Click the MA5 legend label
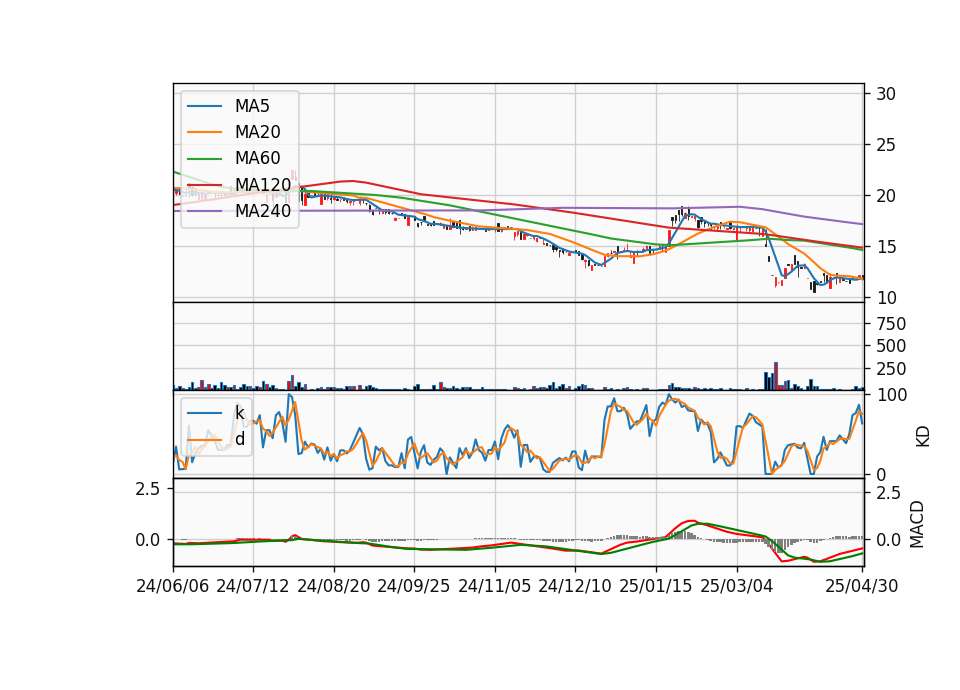Viewport: 960px width, 690px height. (252, 106)
